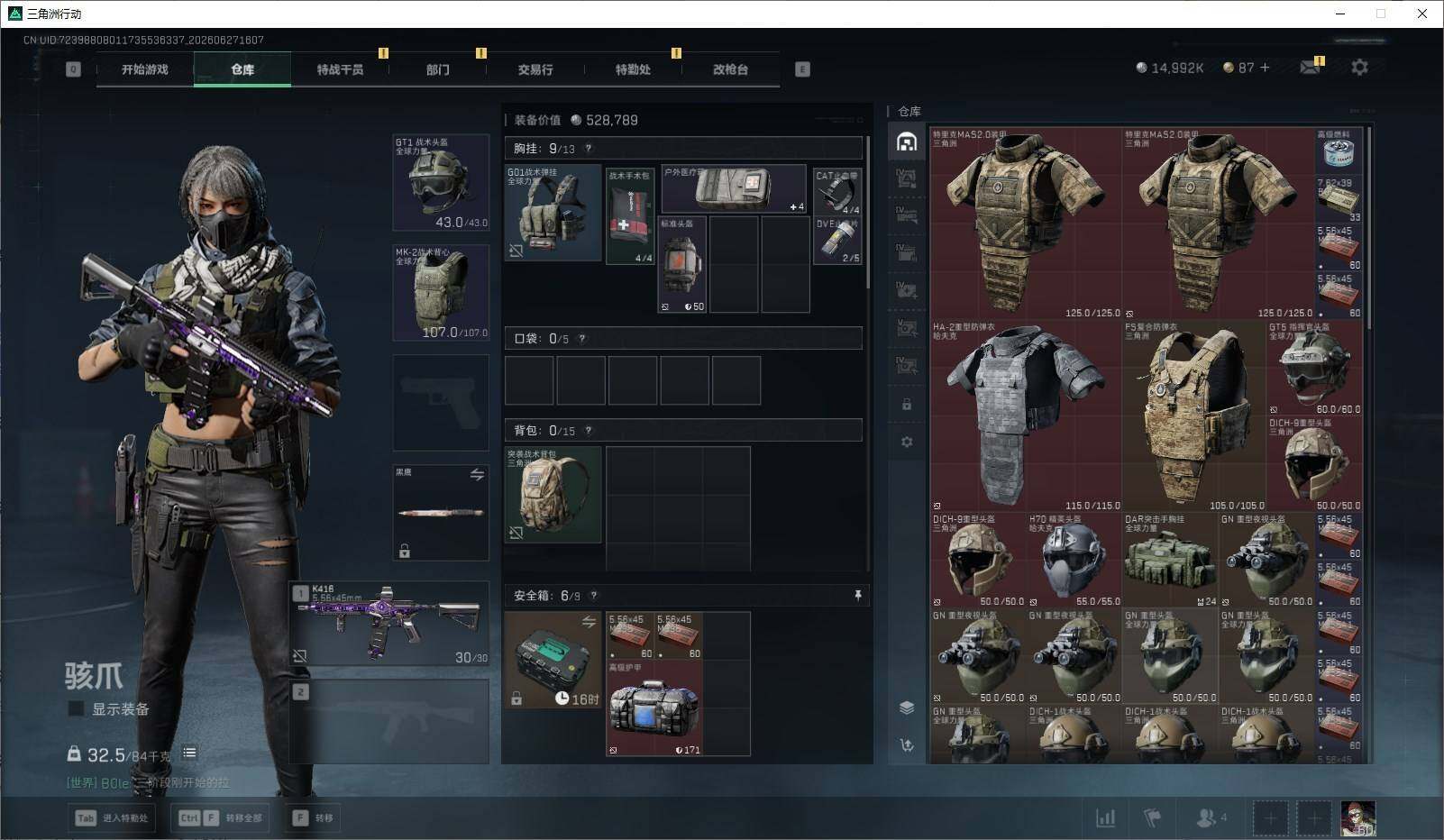This screenshot has width=1444, height=840.
Task: Click the cart upload sell icon
Action: pos(906,745)
